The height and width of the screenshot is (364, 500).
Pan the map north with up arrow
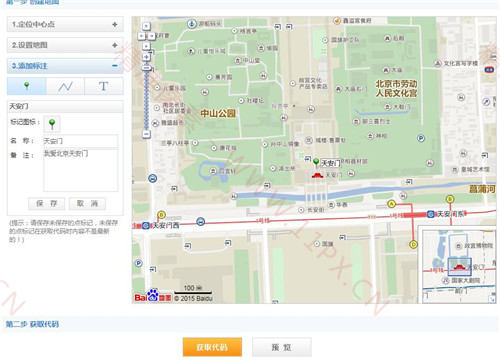point(146,26)
